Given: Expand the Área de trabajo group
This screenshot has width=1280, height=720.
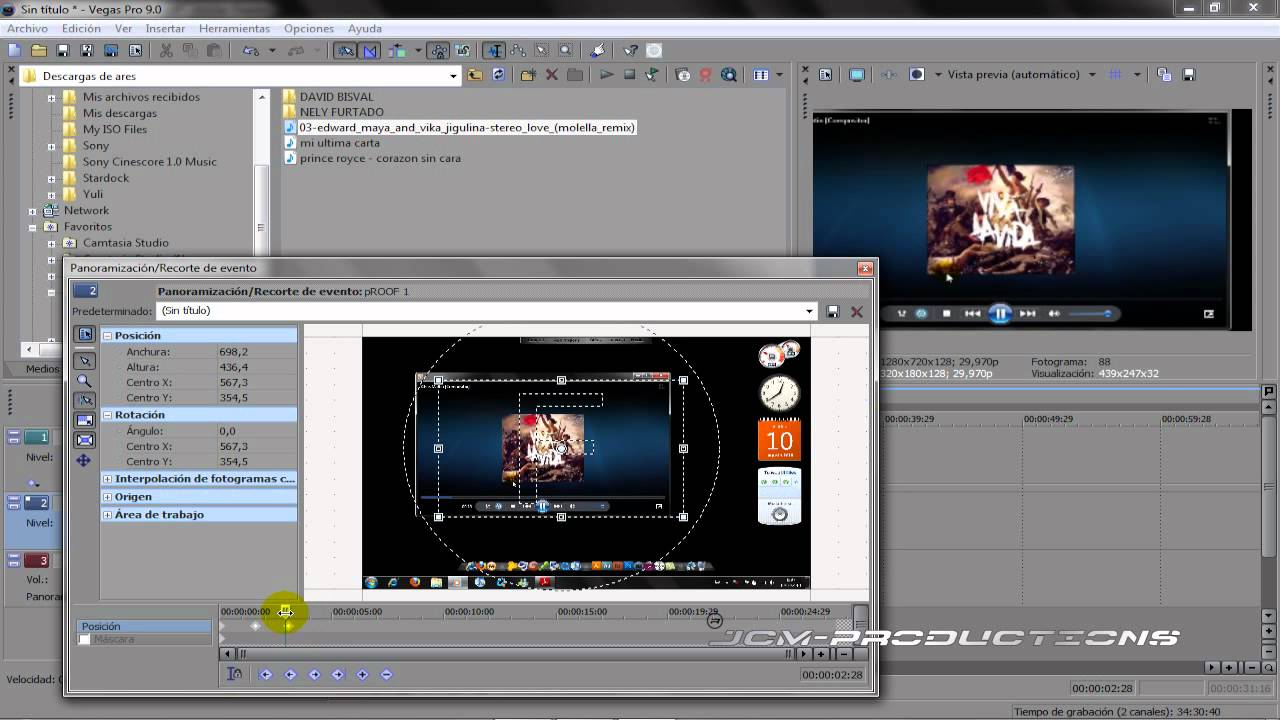Looking at the screenshot, I should pyautogui.click(x=107, y=515).
